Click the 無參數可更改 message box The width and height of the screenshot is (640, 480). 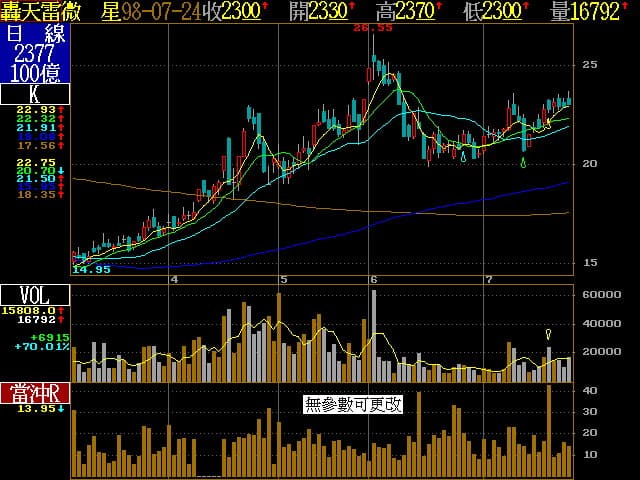pos(353,405)
